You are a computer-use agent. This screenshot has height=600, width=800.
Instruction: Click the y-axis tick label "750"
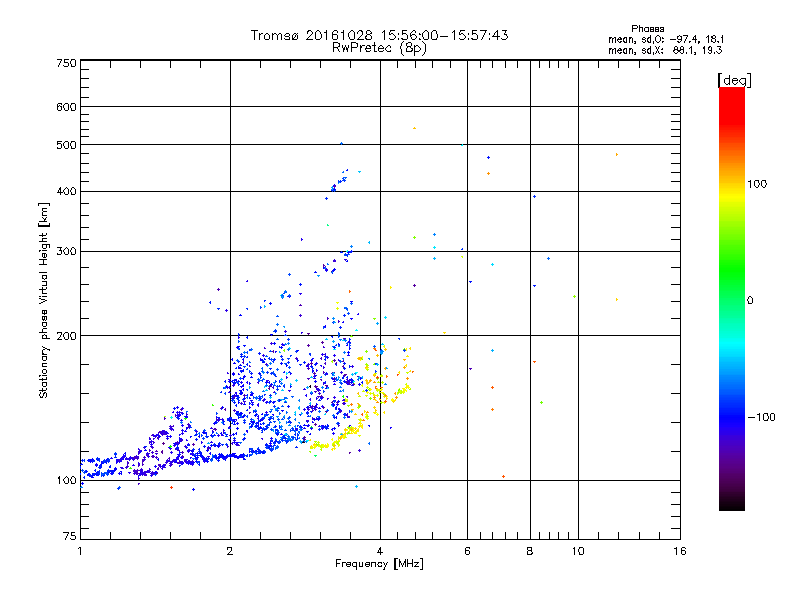click(x=66, y=63)
